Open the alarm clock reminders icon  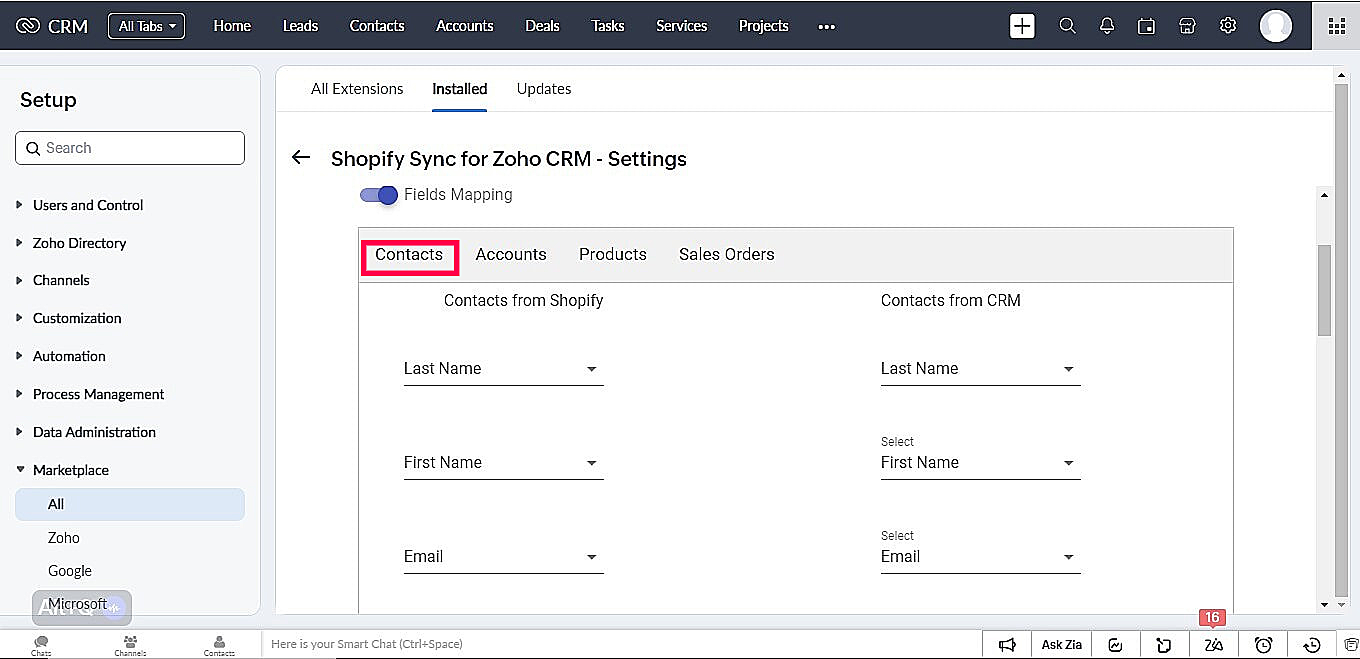pyautogui.click(x=1263, y=645)
